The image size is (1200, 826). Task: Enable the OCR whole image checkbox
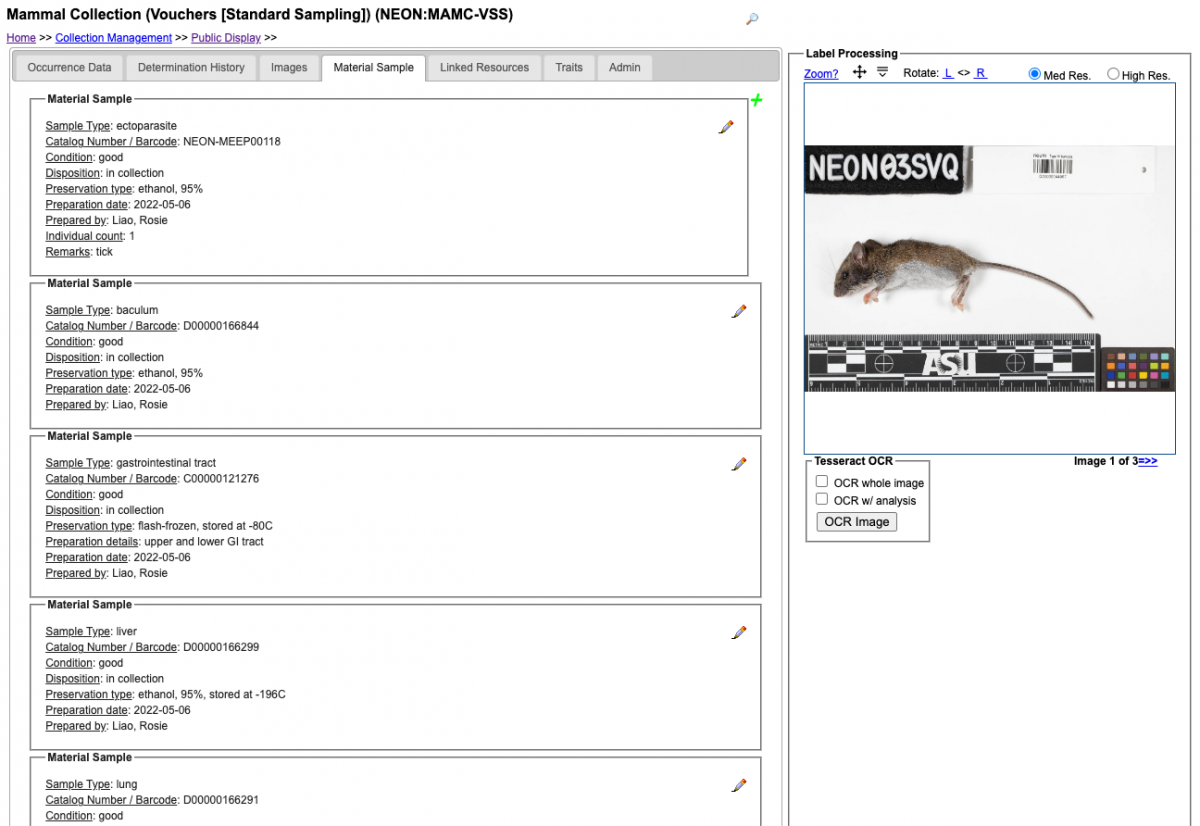click(821, 481)
